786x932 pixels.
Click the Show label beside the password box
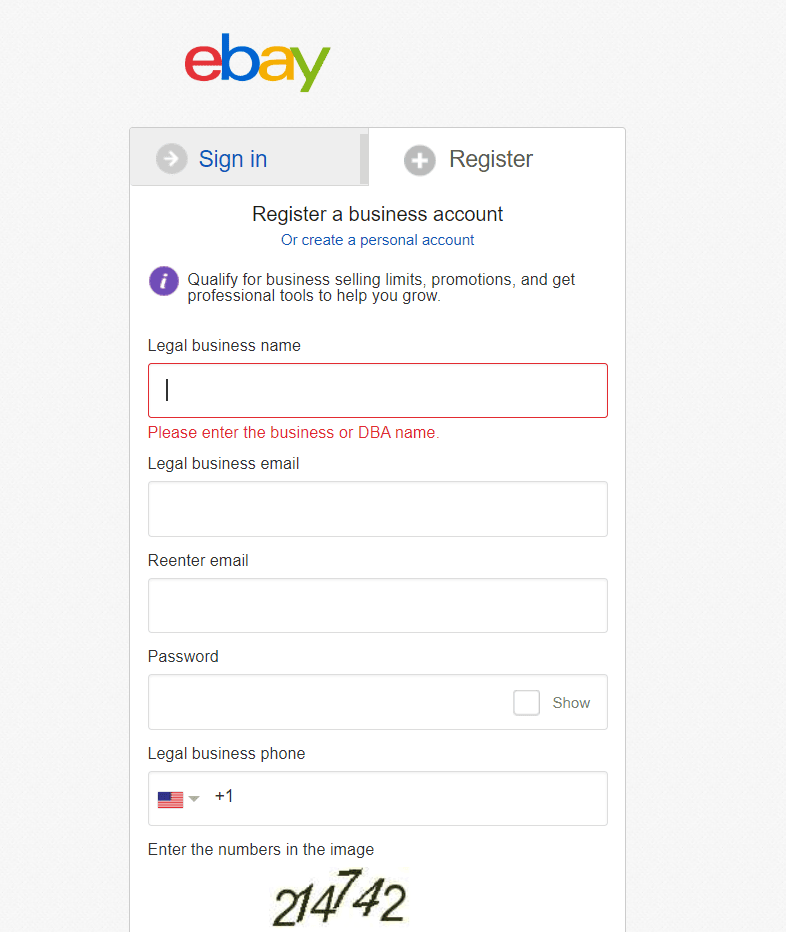click(571, 703)
